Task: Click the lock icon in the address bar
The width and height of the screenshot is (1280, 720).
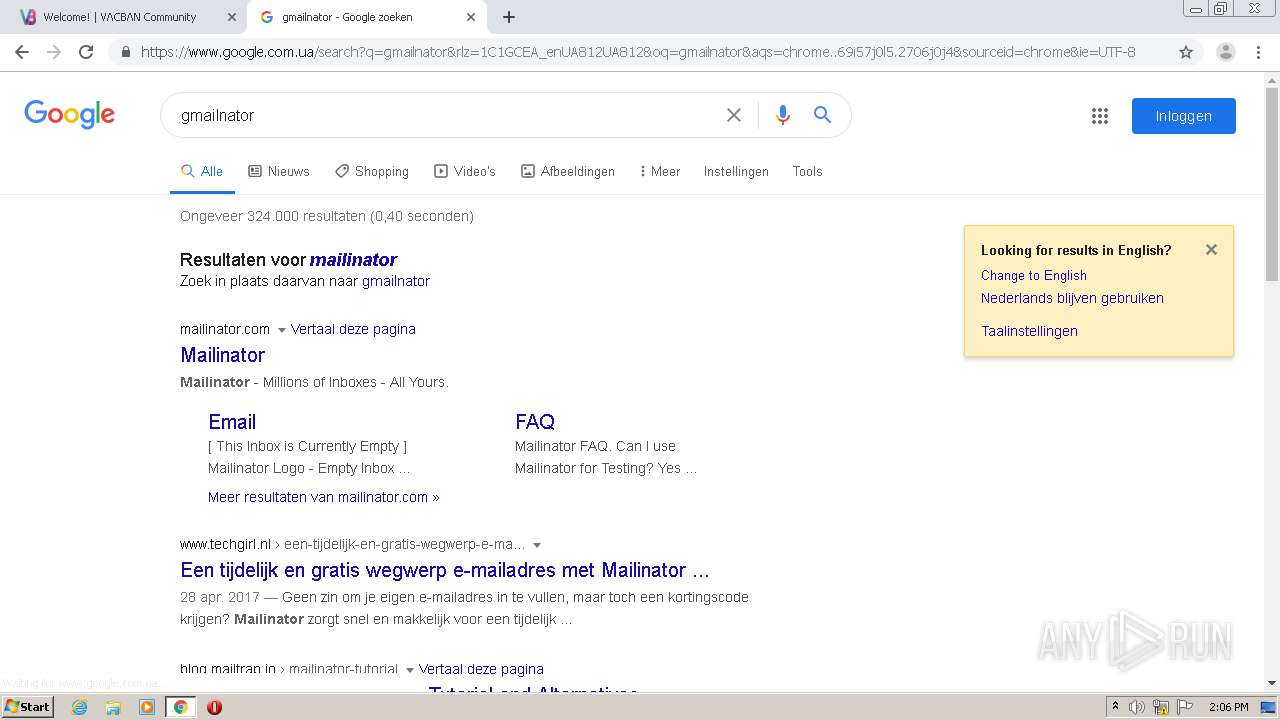Action: click(x=125, y=52)
